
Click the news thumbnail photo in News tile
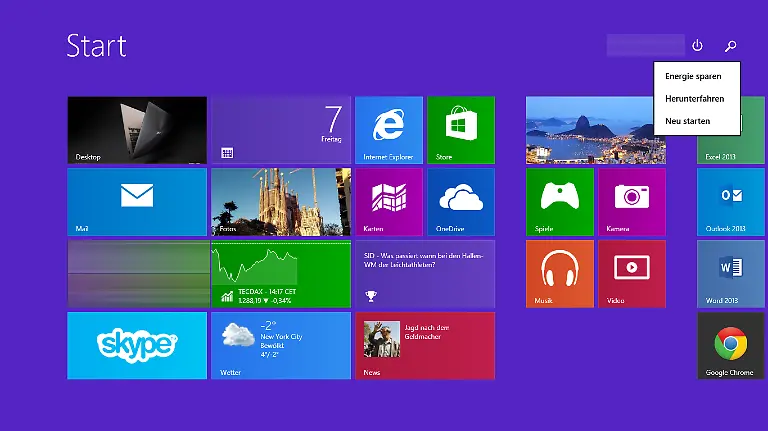(x=382, y=339)
